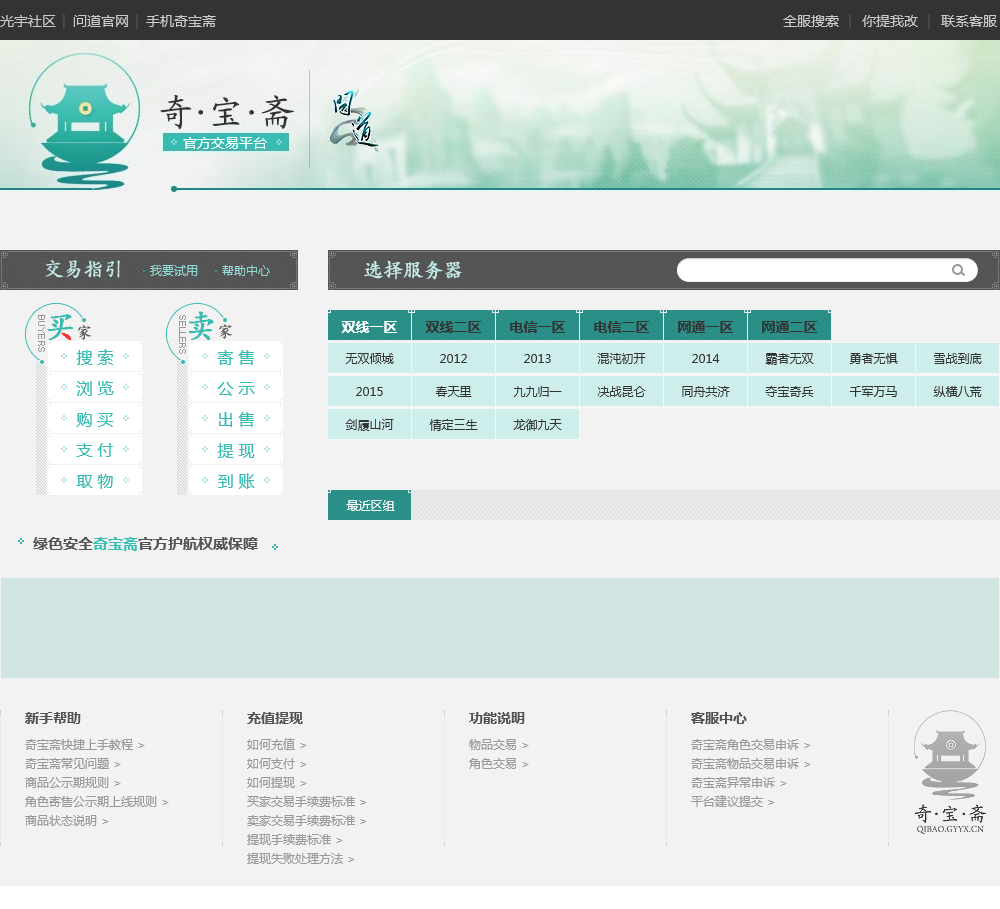The image size is (1000, 909).
Task: Click 帮助中心 link
Action: pyautogui.click(x=246, y=270)
